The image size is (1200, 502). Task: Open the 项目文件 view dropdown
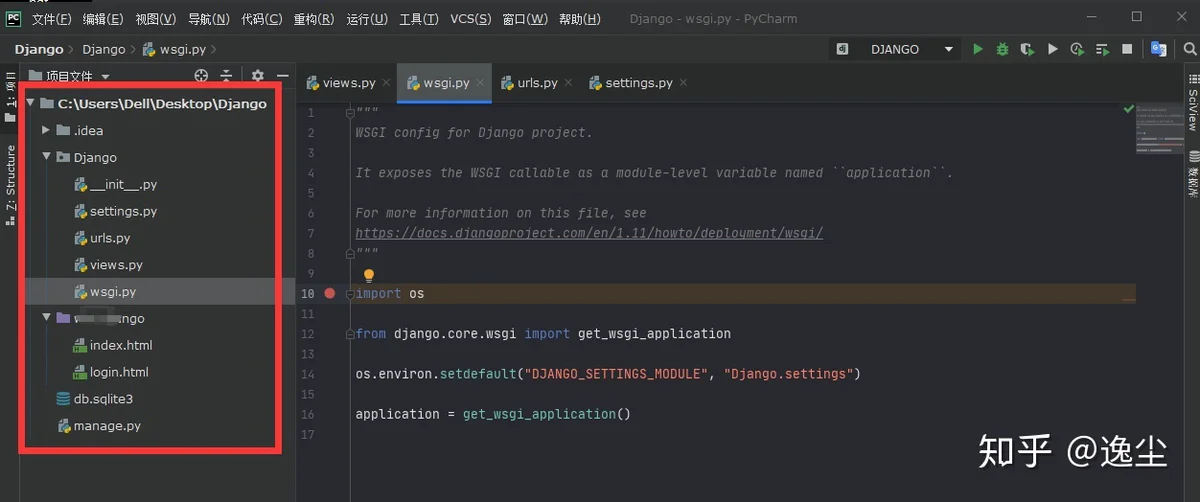105,76
